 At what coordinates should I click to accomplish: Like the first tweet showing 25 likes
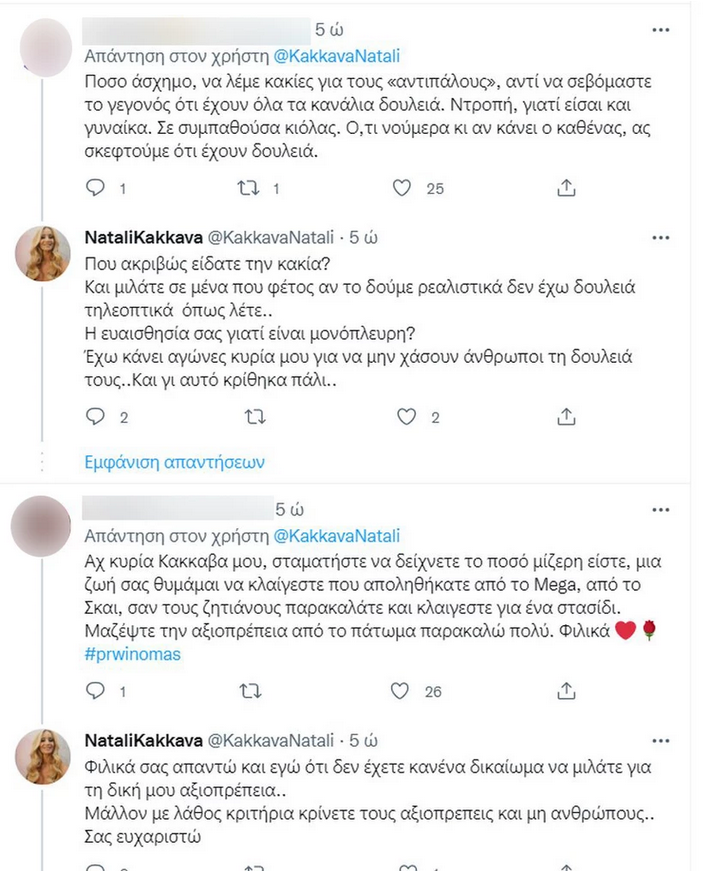click(401, 187)
